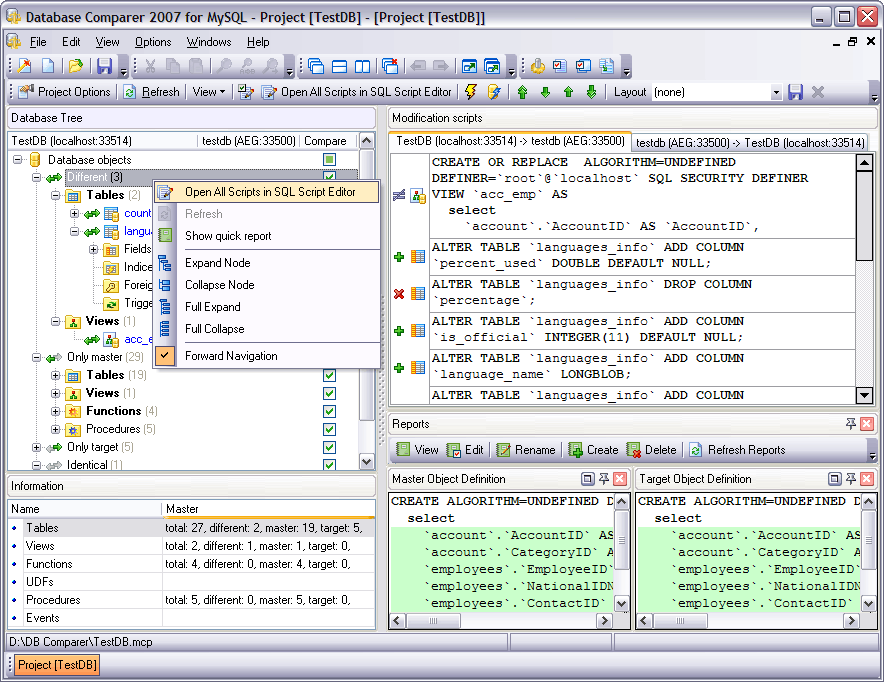Pin the Reports panel
884x682 pixels.
click(850, 424)
